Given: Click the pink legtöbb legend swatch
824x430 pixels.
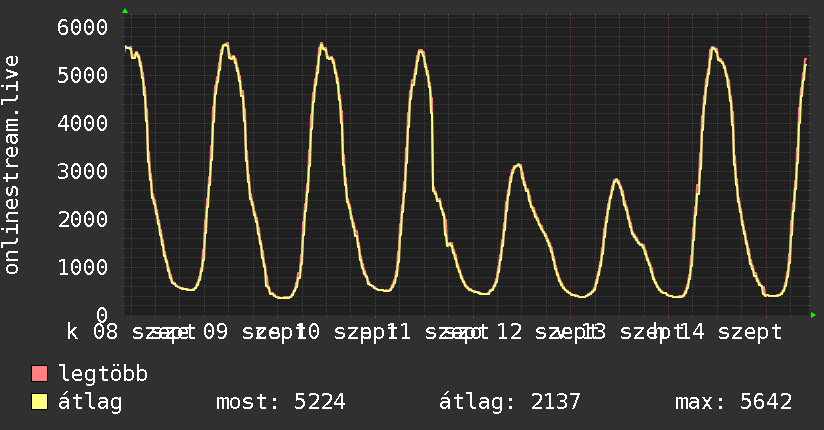Looking at the screenshot, I should [39, 373].
